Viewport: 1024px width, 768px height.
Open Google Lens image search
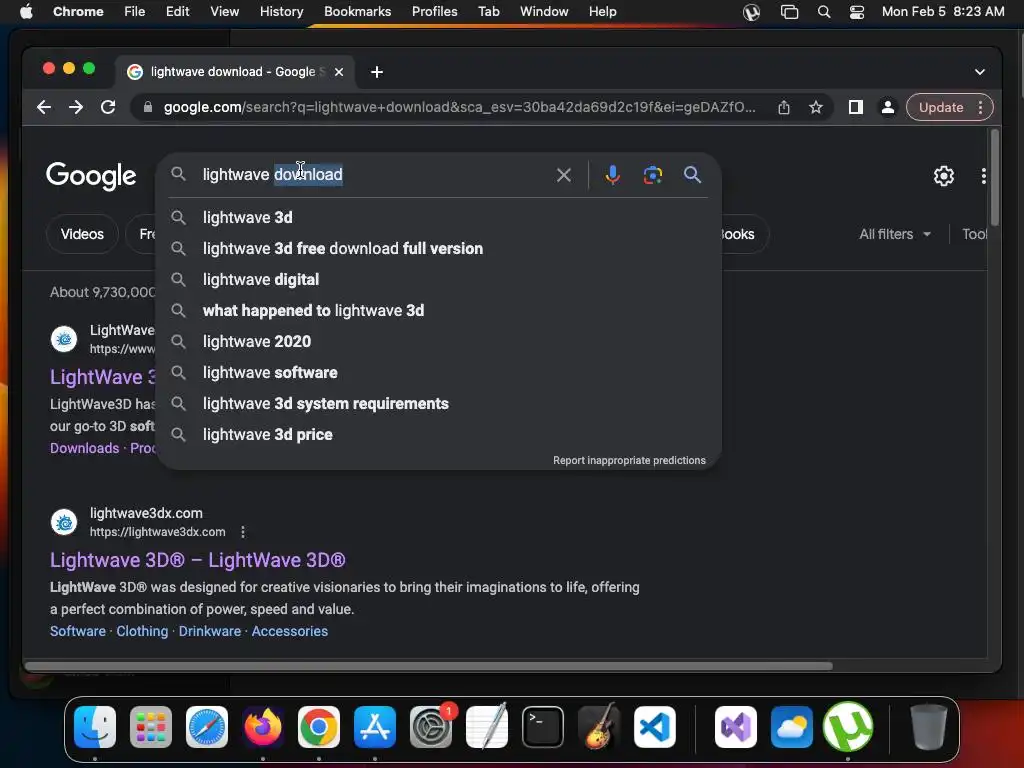pos(652,175)
